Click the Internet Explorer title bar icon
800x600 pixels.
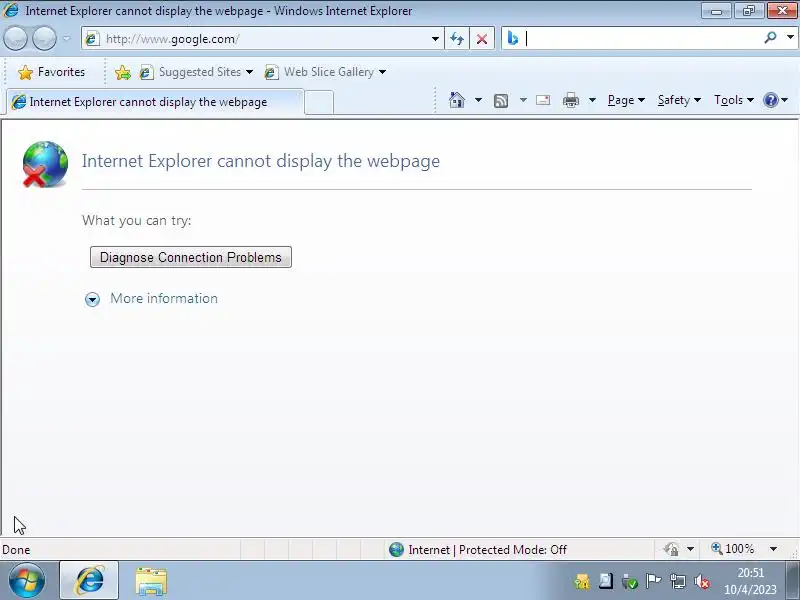(x=10, y=10)
